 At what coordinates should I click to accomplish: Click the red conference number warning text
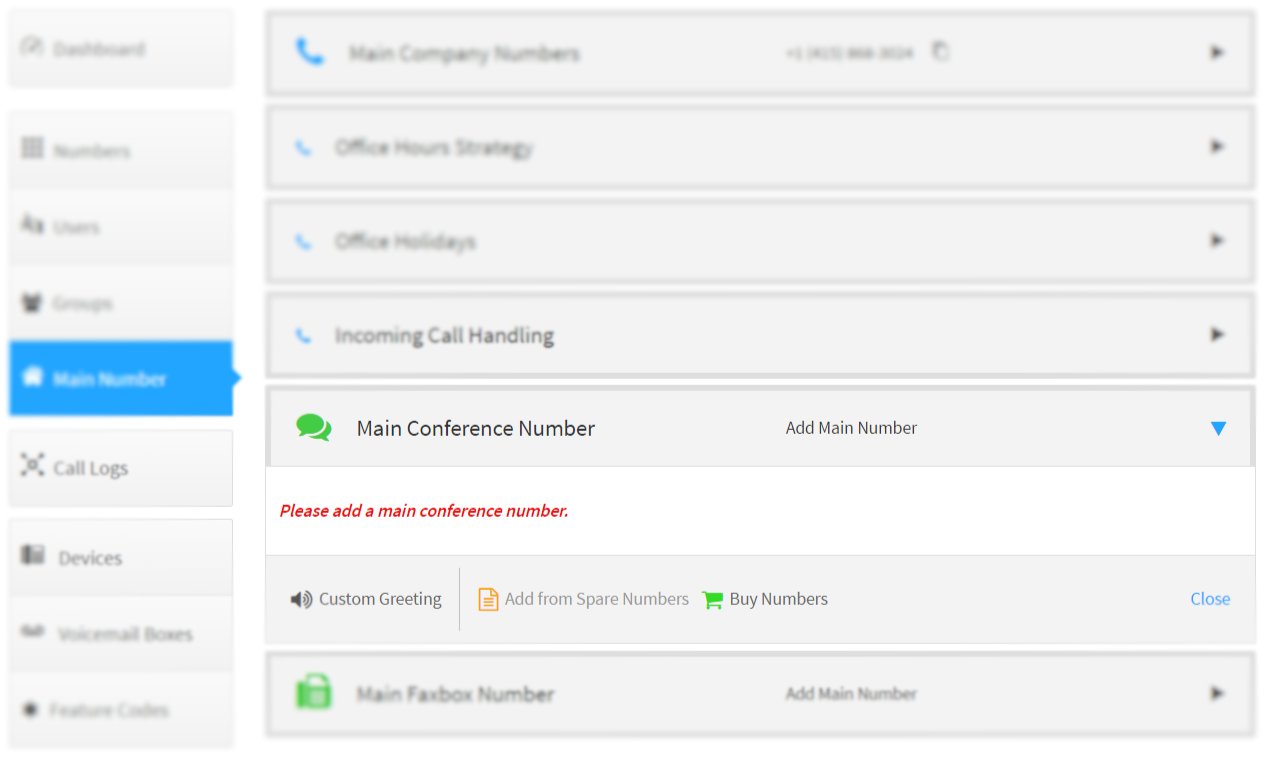tap(424, 511)
